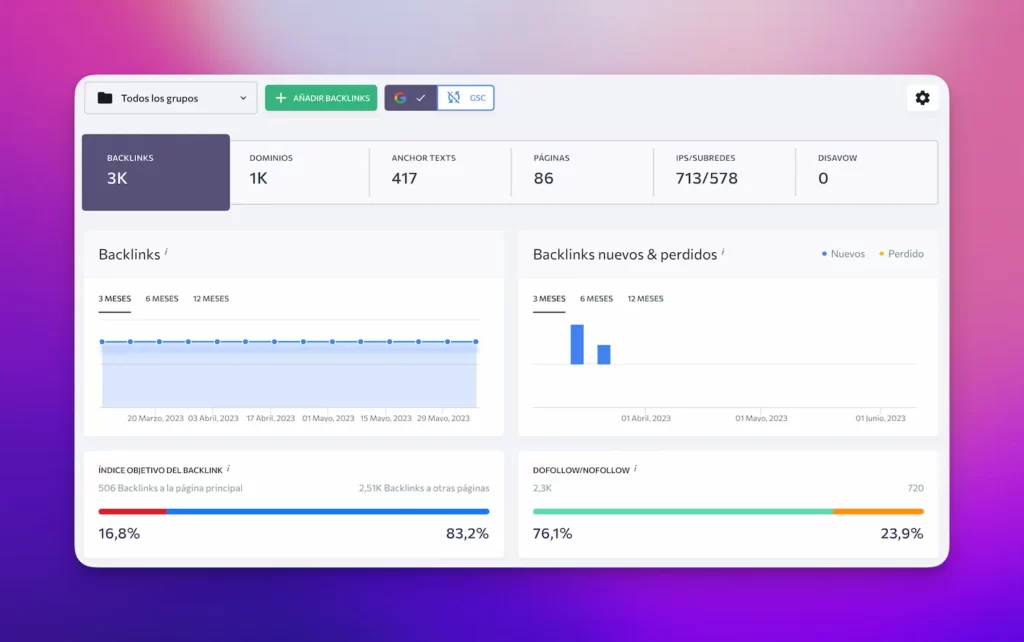The height and width of the screenshot is (642, 1024).
Task: Click the Google logo icon
Action: click(400, 98)
